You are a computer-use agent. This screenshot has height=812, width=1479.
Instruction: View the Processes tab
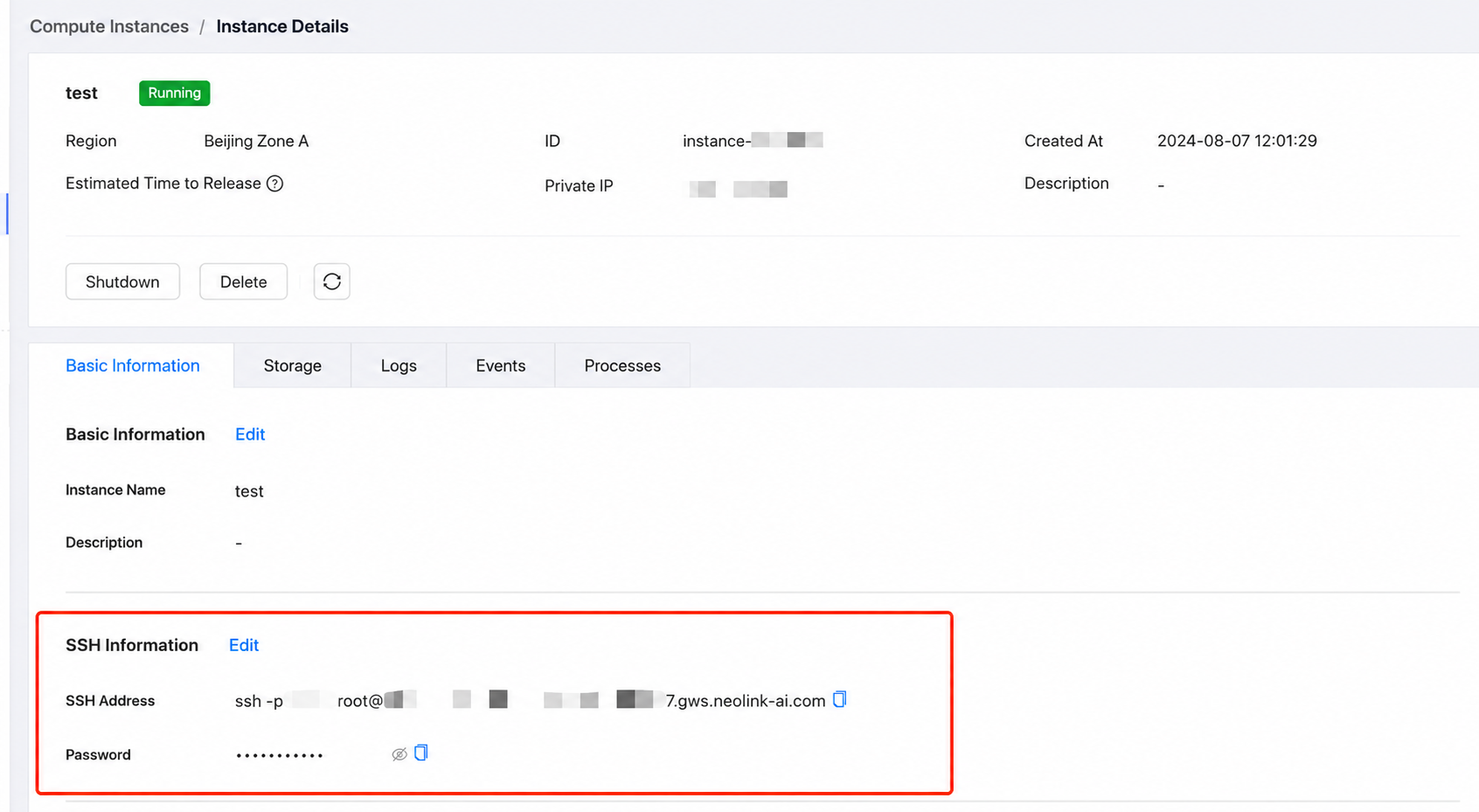click(622, 365)
